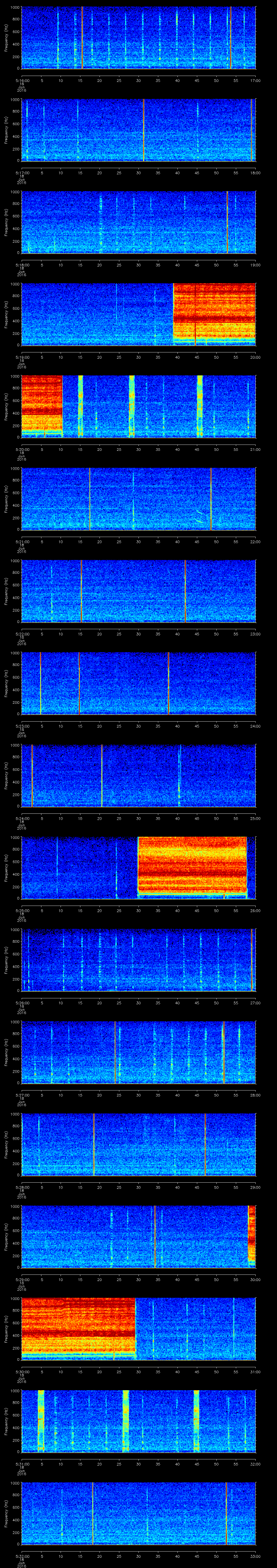Click the 17:00 end time label
The image size is (277, 1568).
click(256, 80)
